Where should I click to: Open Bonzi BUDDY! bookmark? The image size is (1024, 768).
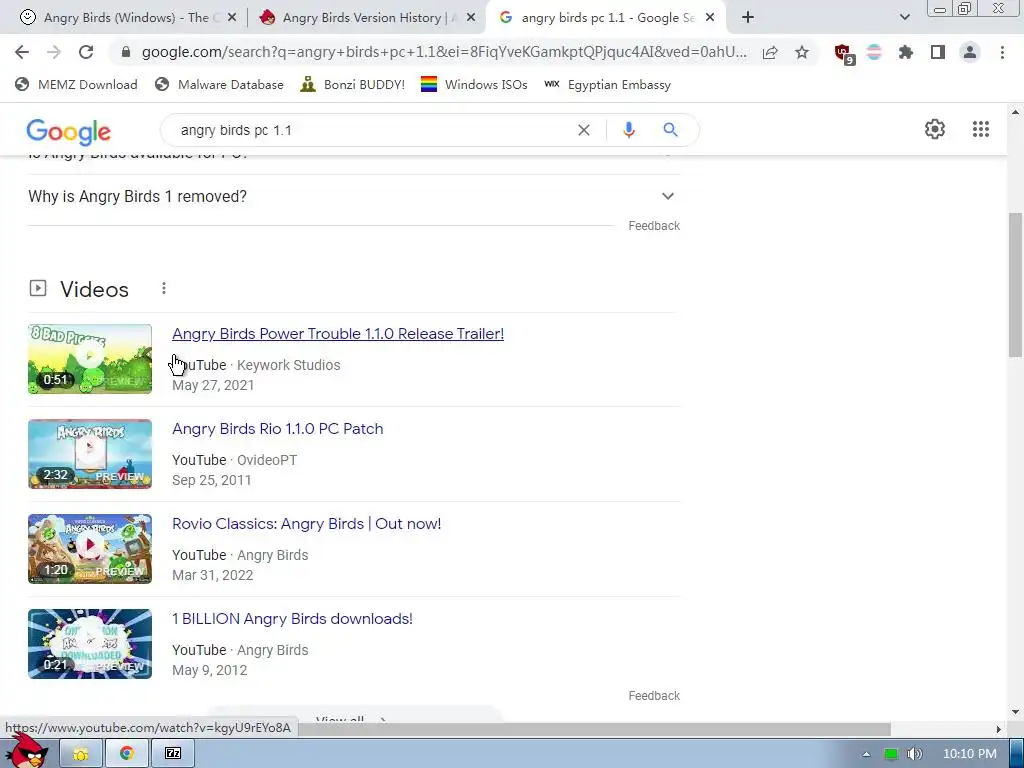pos(353,84)
